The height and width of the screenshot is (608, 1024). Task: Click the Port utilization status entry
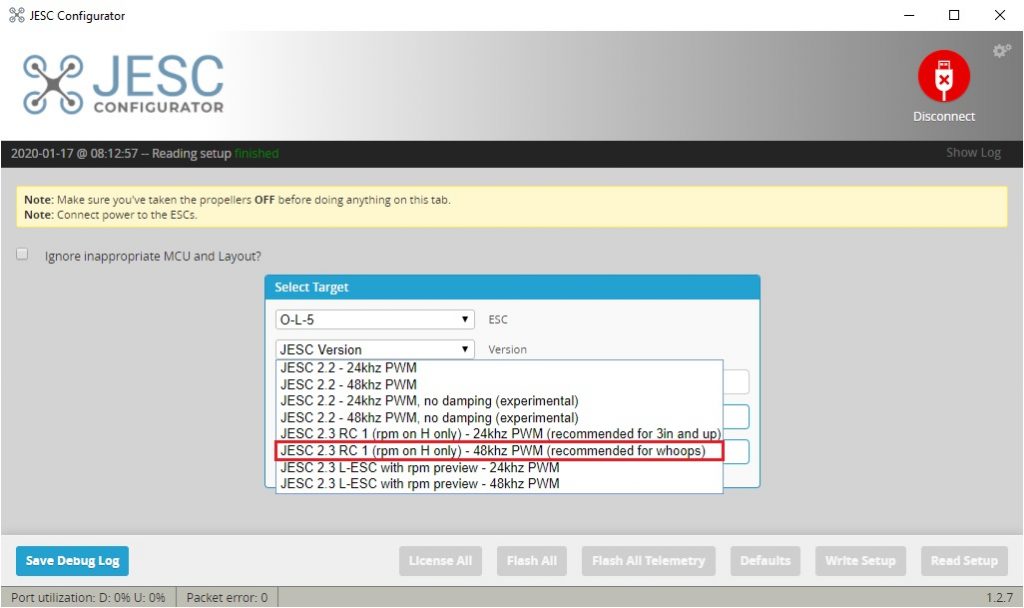88,598
